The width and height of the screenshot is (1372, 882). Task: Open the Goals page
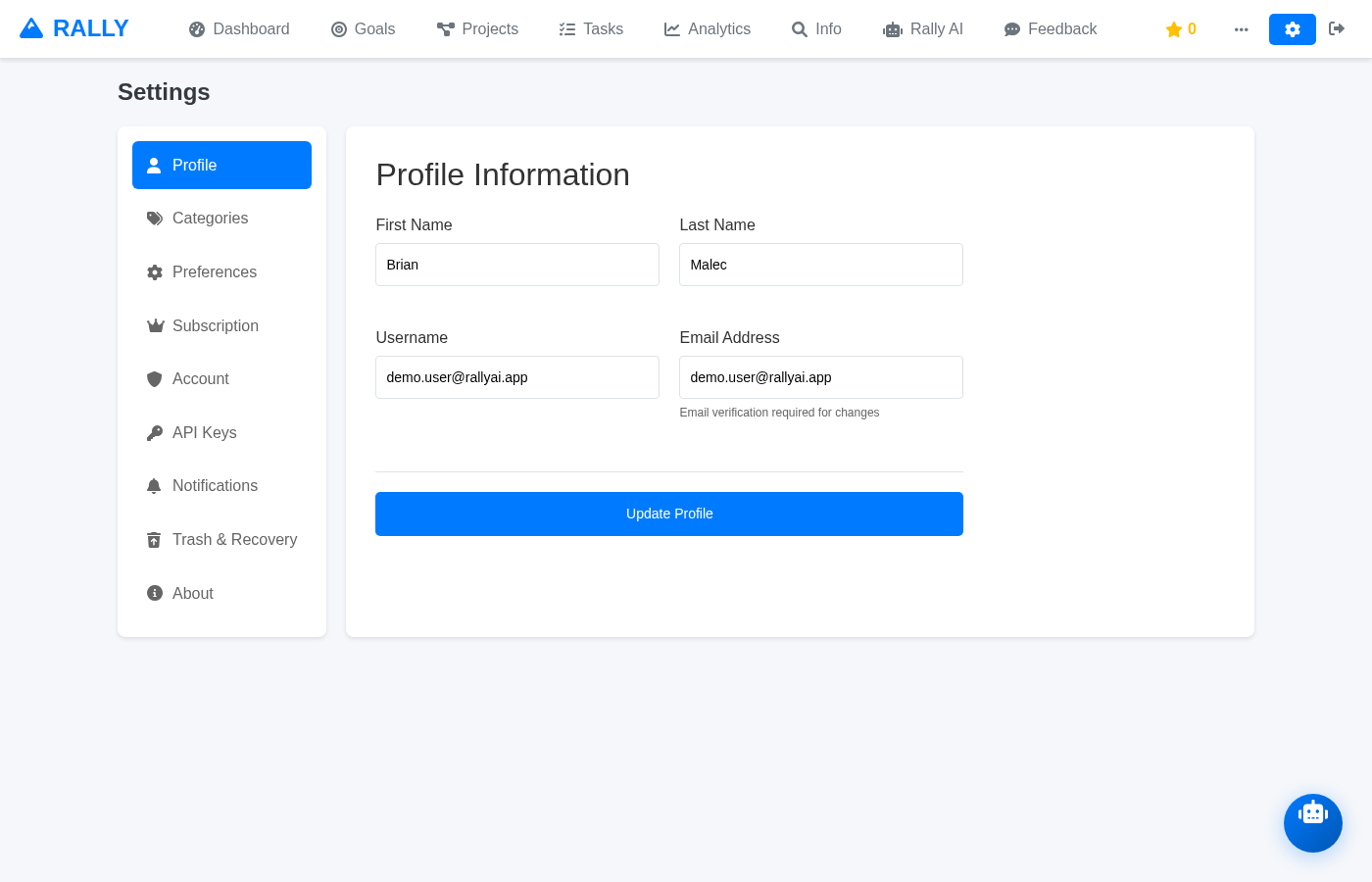tap(363, 29)
